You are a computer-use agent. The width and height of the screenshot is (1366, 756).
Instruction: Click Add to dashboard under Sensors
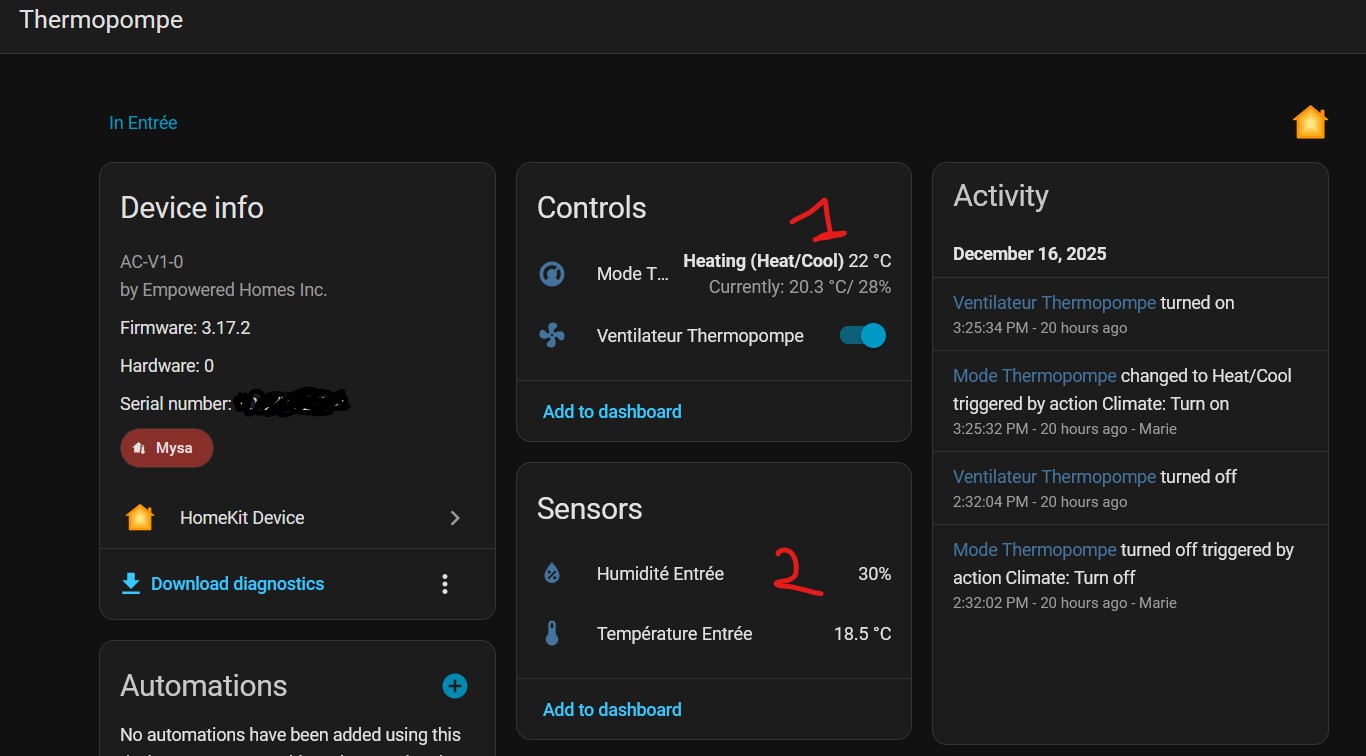click(x=612, y=710)
